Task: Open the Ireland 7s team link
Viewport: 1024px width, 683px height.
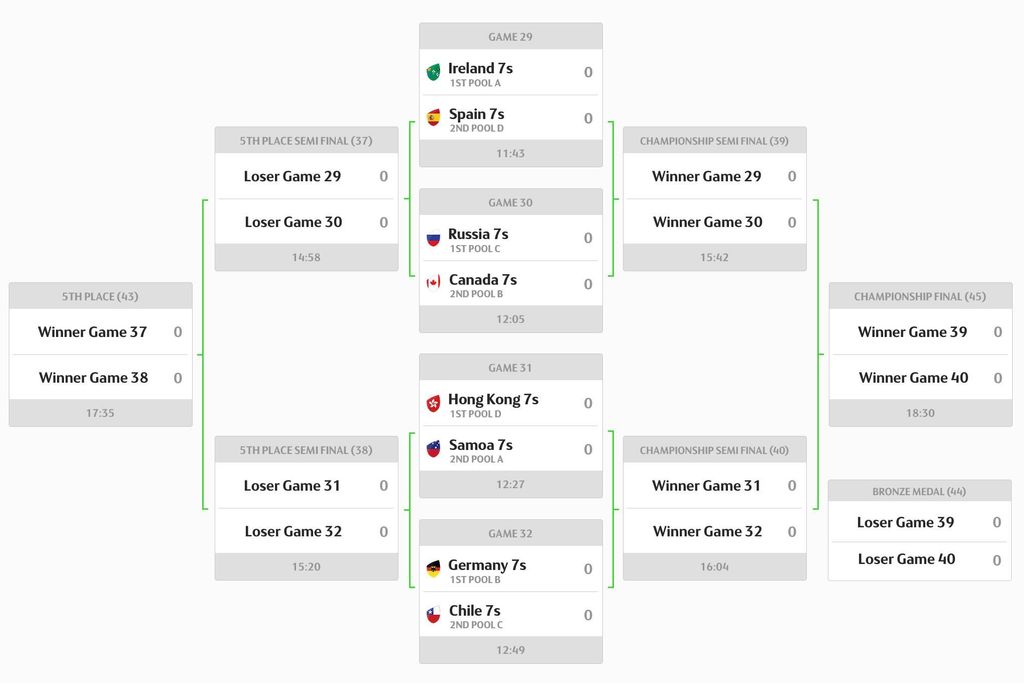Action: click(480, 68)
